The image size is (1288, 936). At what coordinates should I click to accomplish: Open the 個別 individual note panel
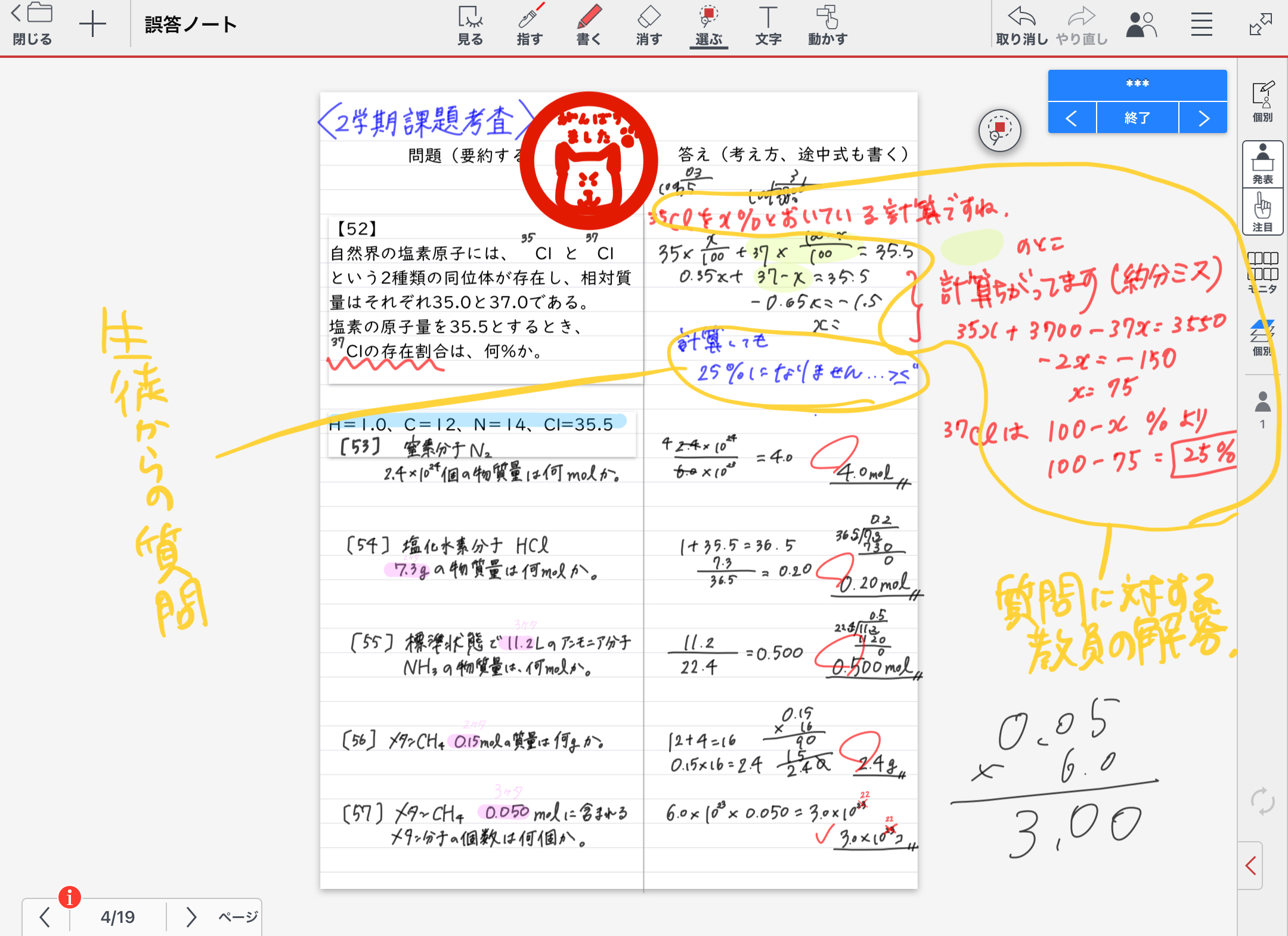pyautogui.click(x=1262, y=102)
